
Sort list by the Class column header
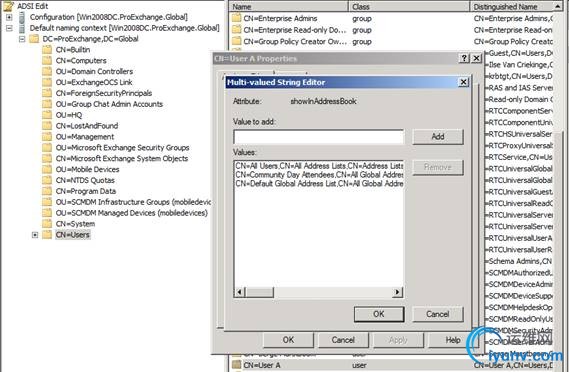(x=409, y=7)
